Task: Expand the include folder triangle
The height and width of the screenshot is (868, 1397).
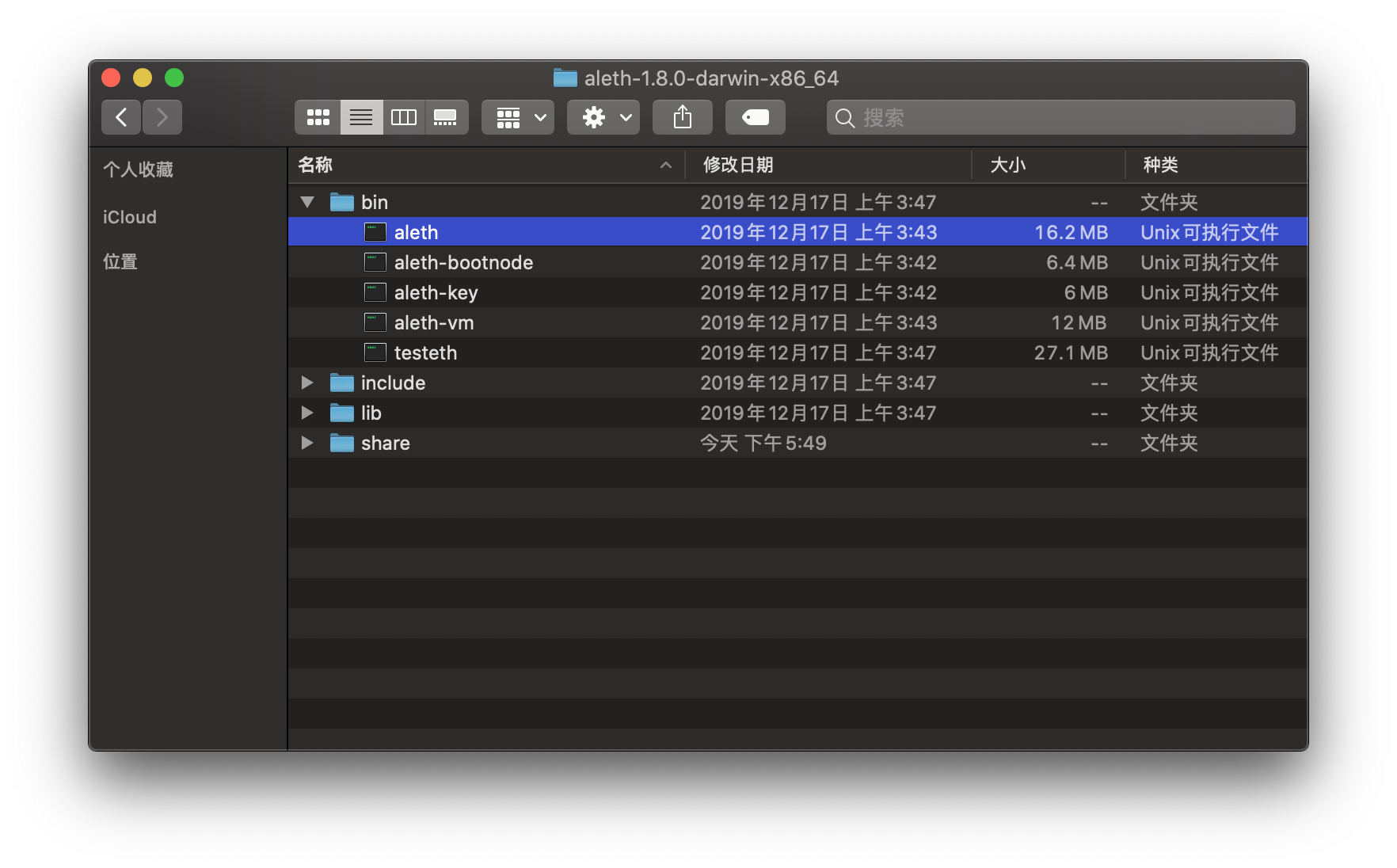Action: coord(307,383)
